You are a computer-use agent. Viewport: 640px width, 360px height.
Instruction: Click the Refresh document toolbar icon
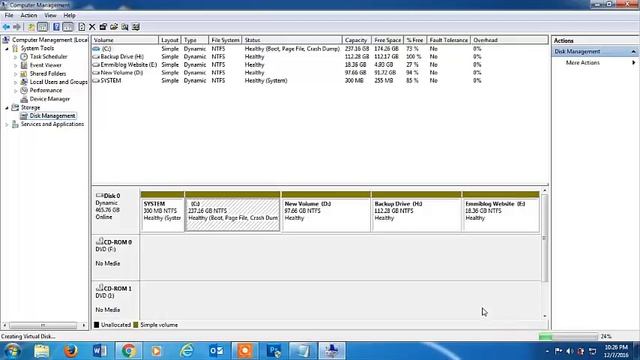click(82, 27)
